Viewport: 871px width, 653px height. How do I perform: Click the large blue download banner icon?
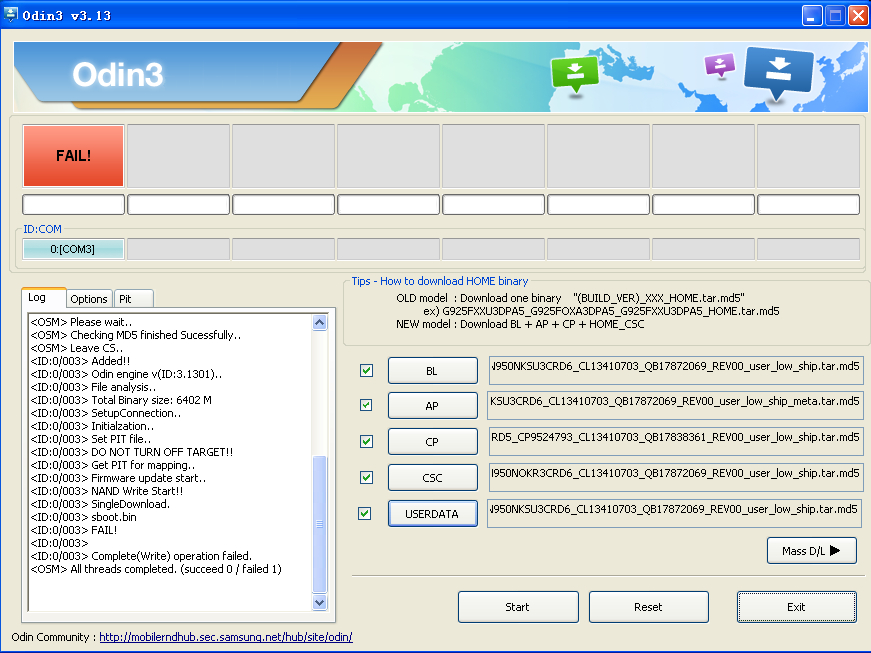click(x=778, y=73)
